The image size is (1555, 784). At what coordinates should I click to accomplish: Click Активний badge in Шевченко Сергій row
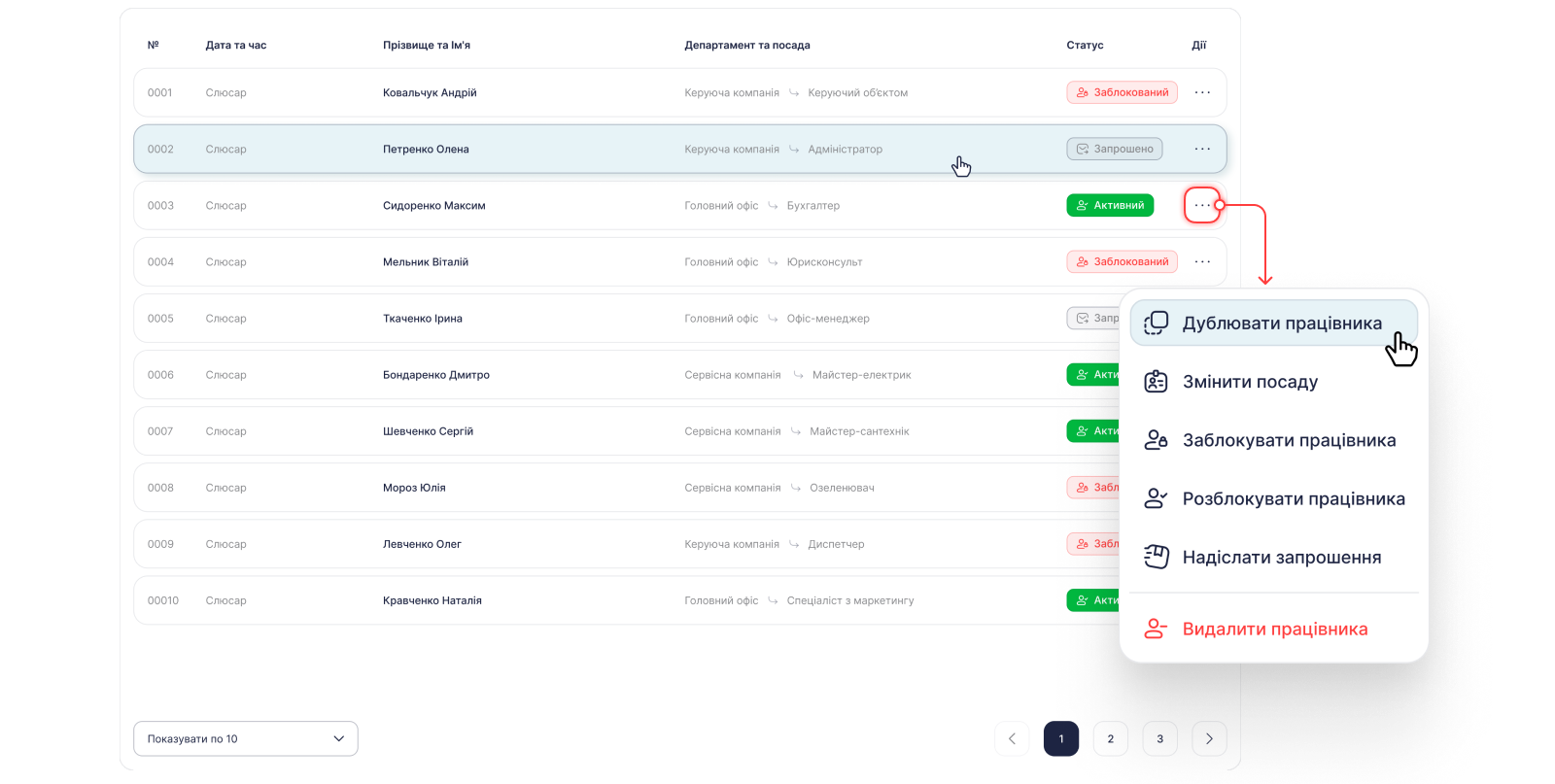coord(1093,430)
